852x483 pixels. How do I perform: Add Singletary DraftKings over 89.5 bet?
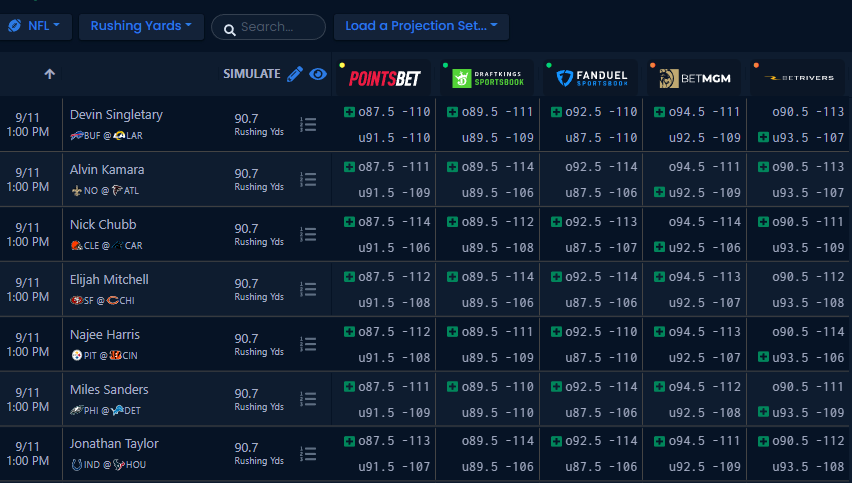[452, 112]
